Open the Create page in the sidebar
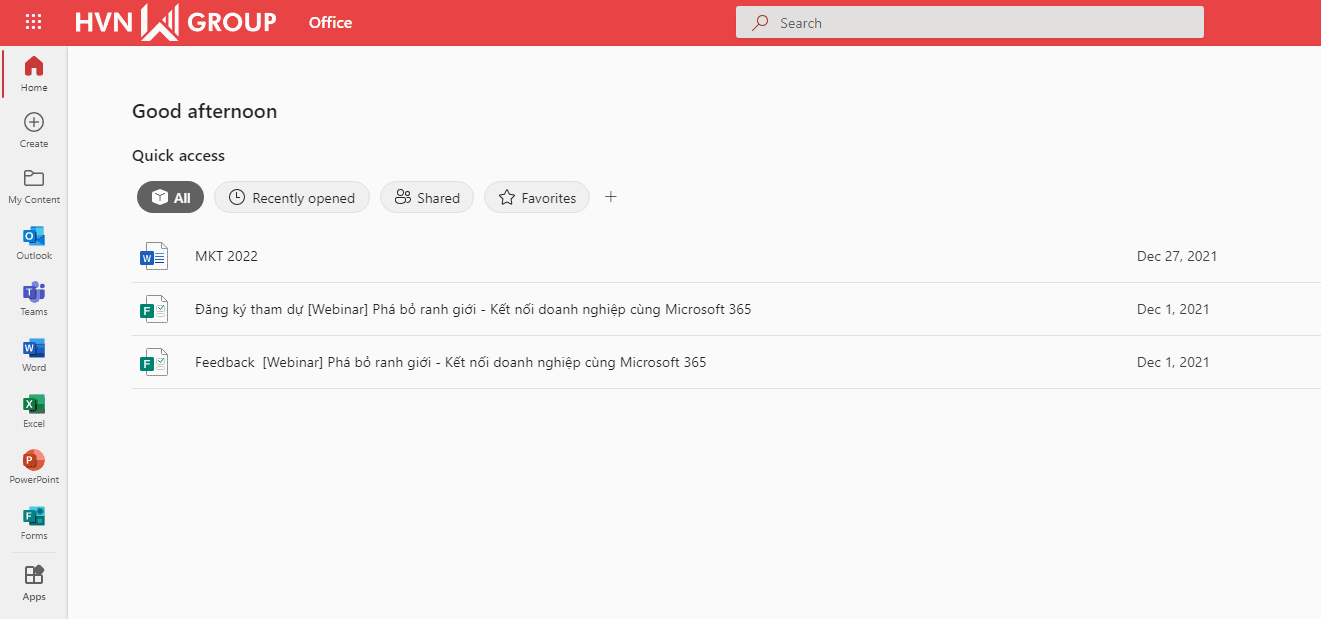This screenshot has width=1321, height=619. 34,130
